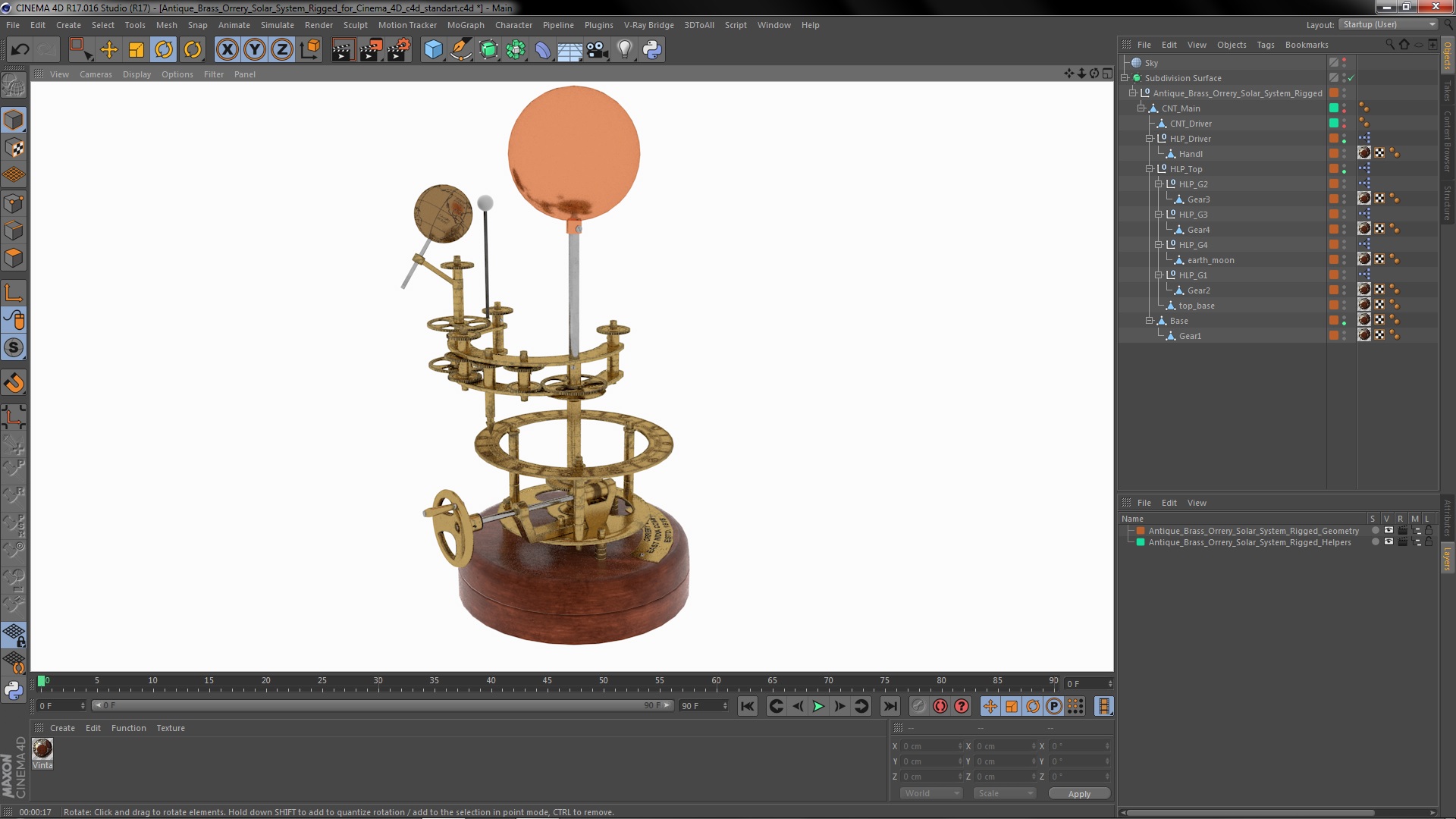The image size is (1456, 819).
Task: Toggle the Subdivision Surface enable checkmark
Action: [x=1351, y=78]
